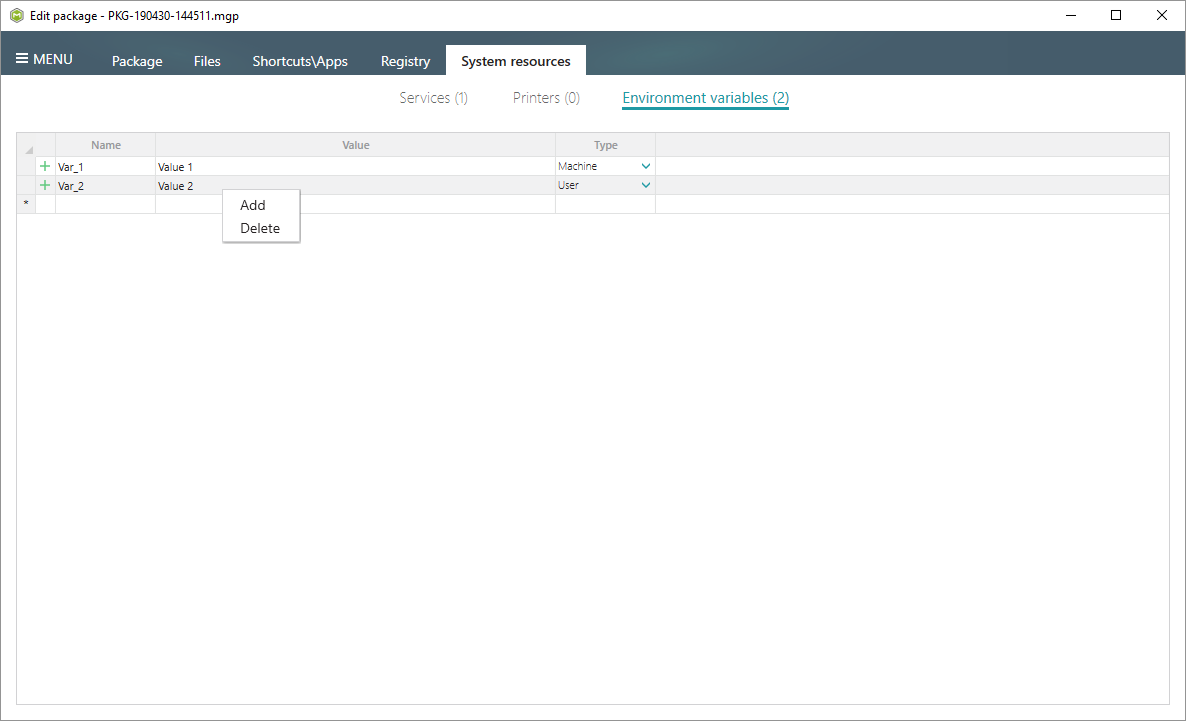
Task: Select the Var_1 row header
Action: pyautogui.click(x=26, y=166)
